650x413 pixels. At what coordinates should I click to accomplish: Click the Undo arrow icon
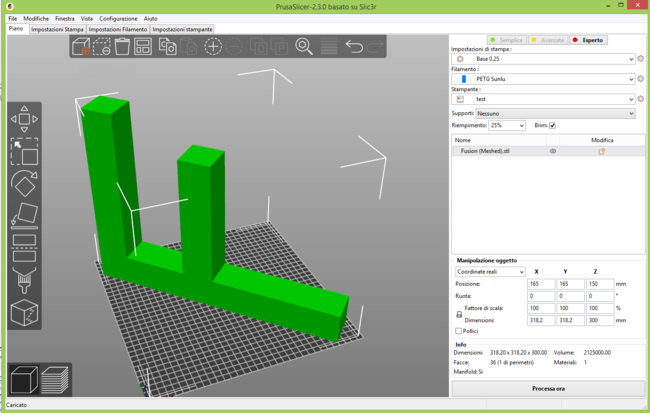[x=354, y=47]
